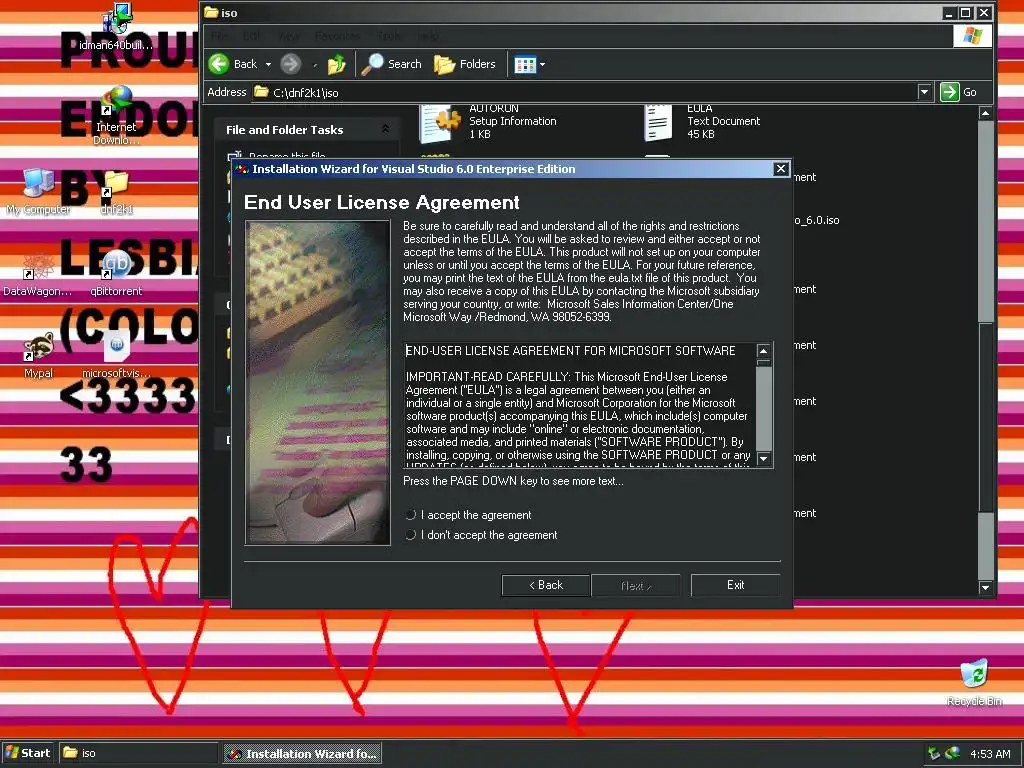Click the Explorer file pane scroll down arrow
Viewport: 1024px width, 768px height.
pyautogui.click(x=985, y=588)
